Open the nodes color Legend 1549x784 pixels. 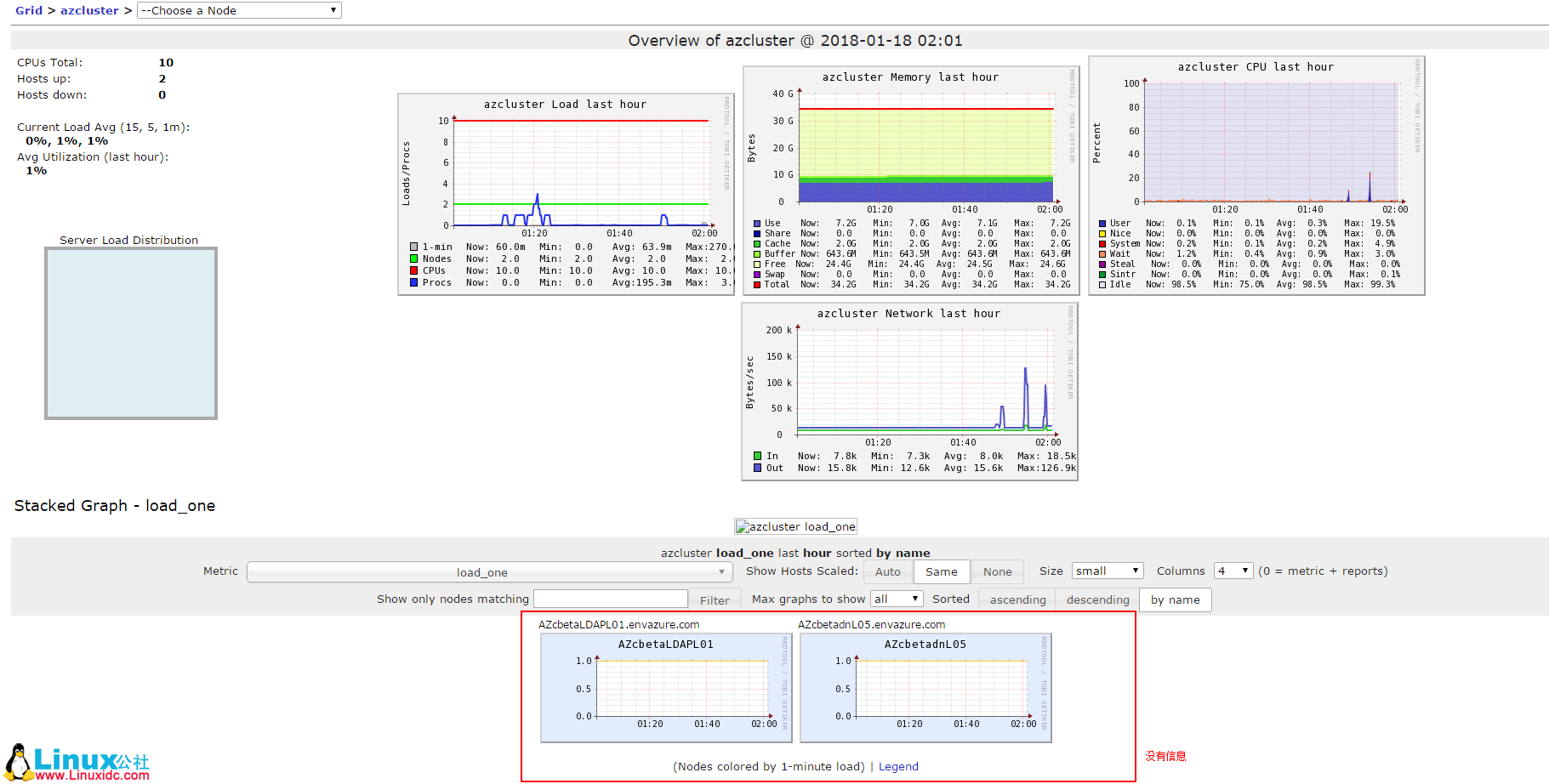[x=898, y=766]
